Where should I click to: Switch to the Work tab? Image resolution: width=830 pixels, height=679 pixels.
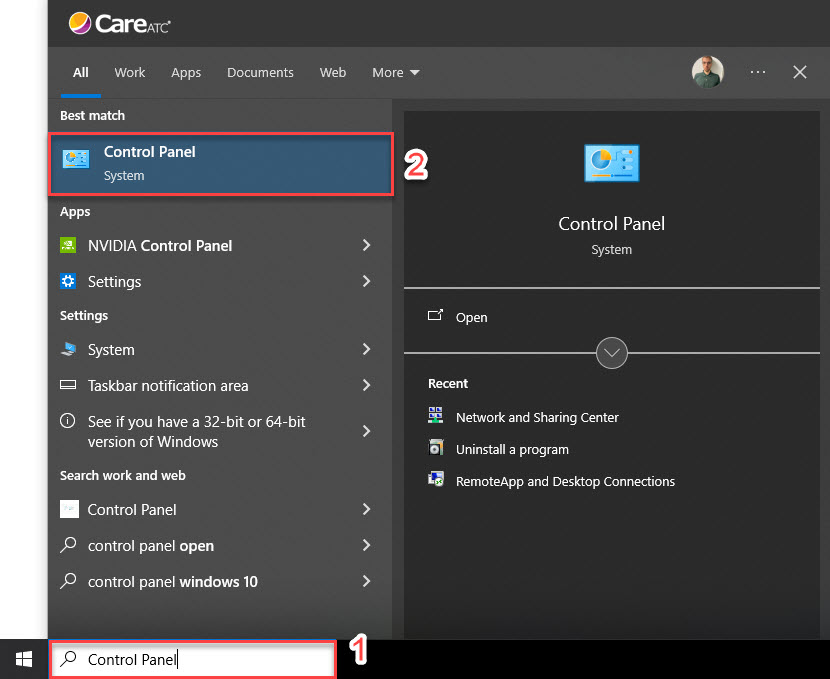(130, 73)
